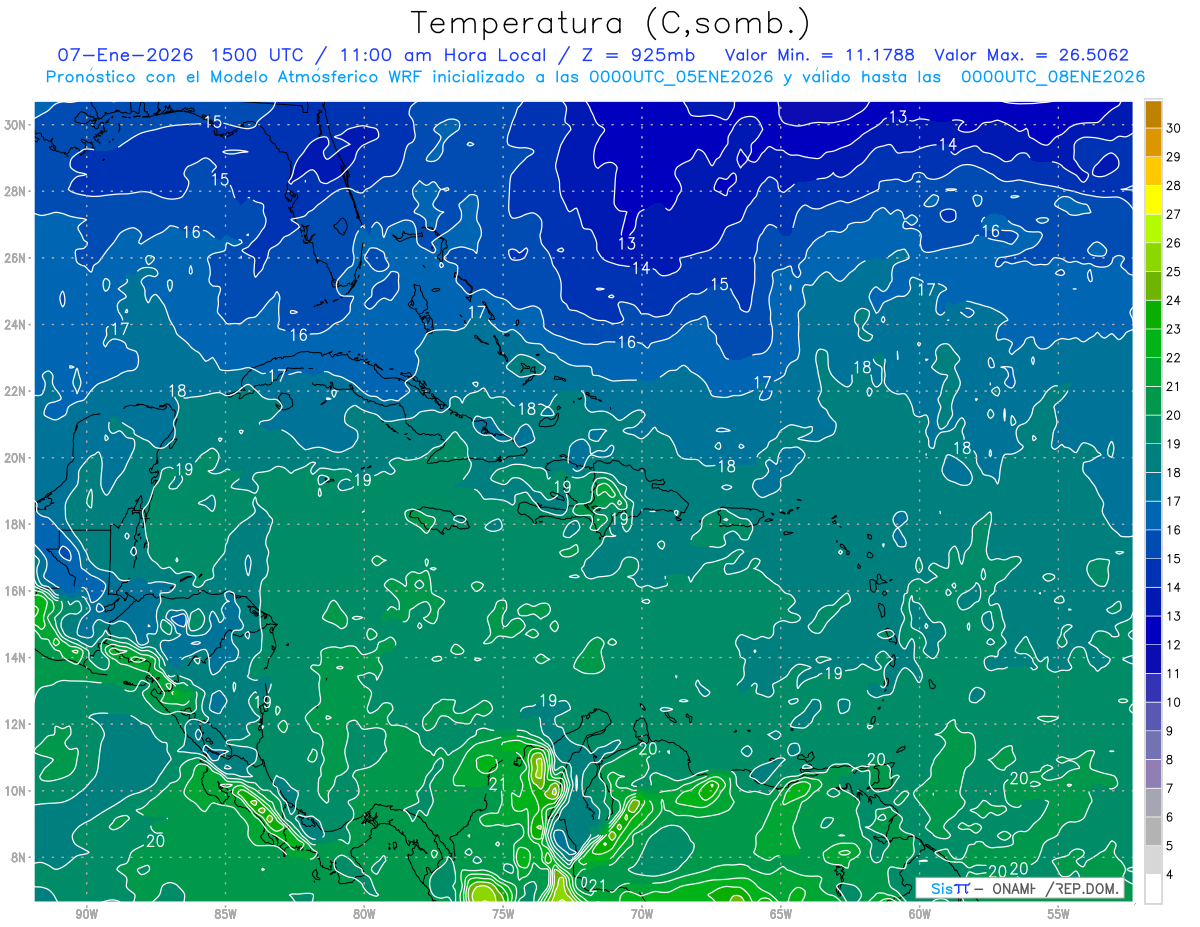This screenshot has height=927, width=1200.
Task: Click the '0000UTC_05ENE2026' initialization time text
Action: pyautogui.click(x=681, y=77)
